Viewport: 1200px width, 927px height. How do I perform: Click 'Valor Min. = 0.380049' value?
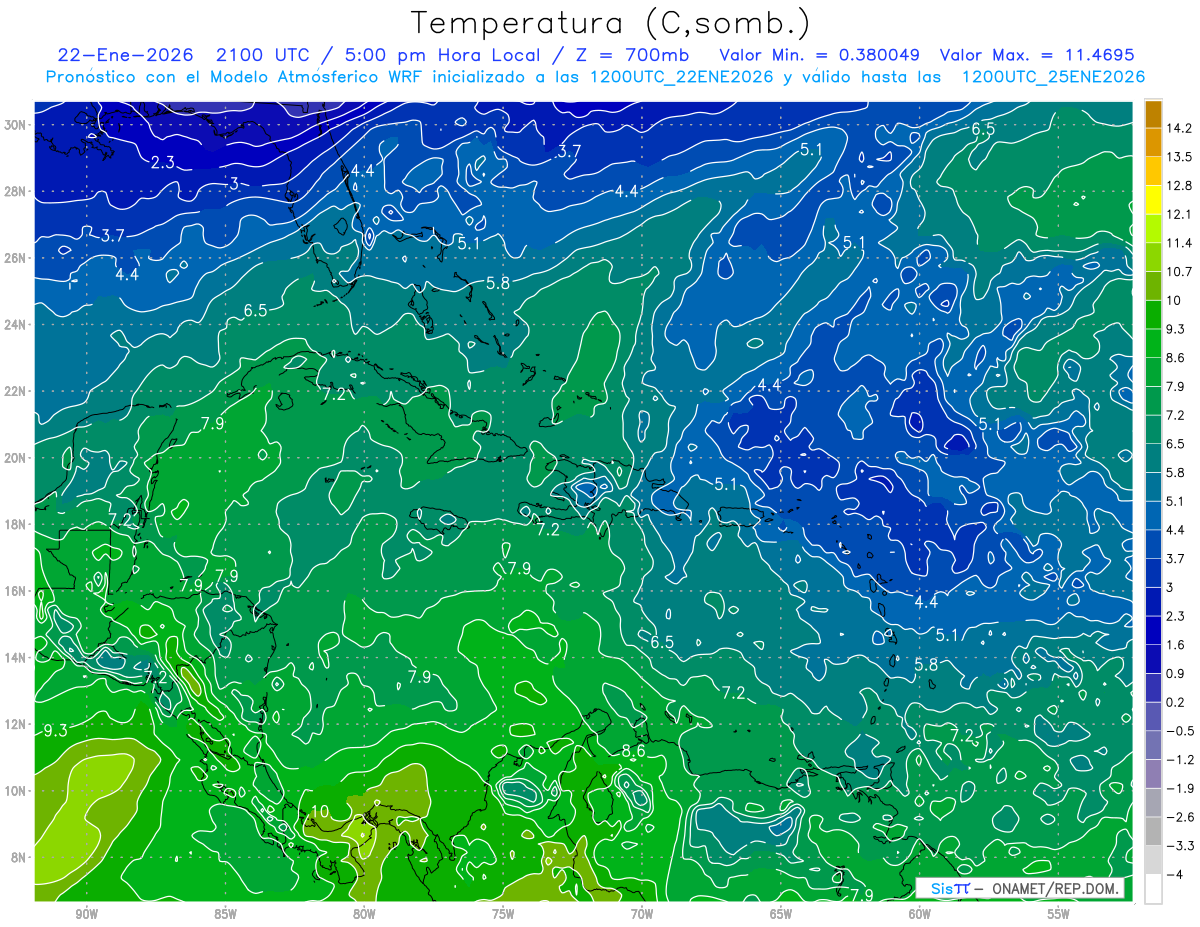[x=820, y=55]
